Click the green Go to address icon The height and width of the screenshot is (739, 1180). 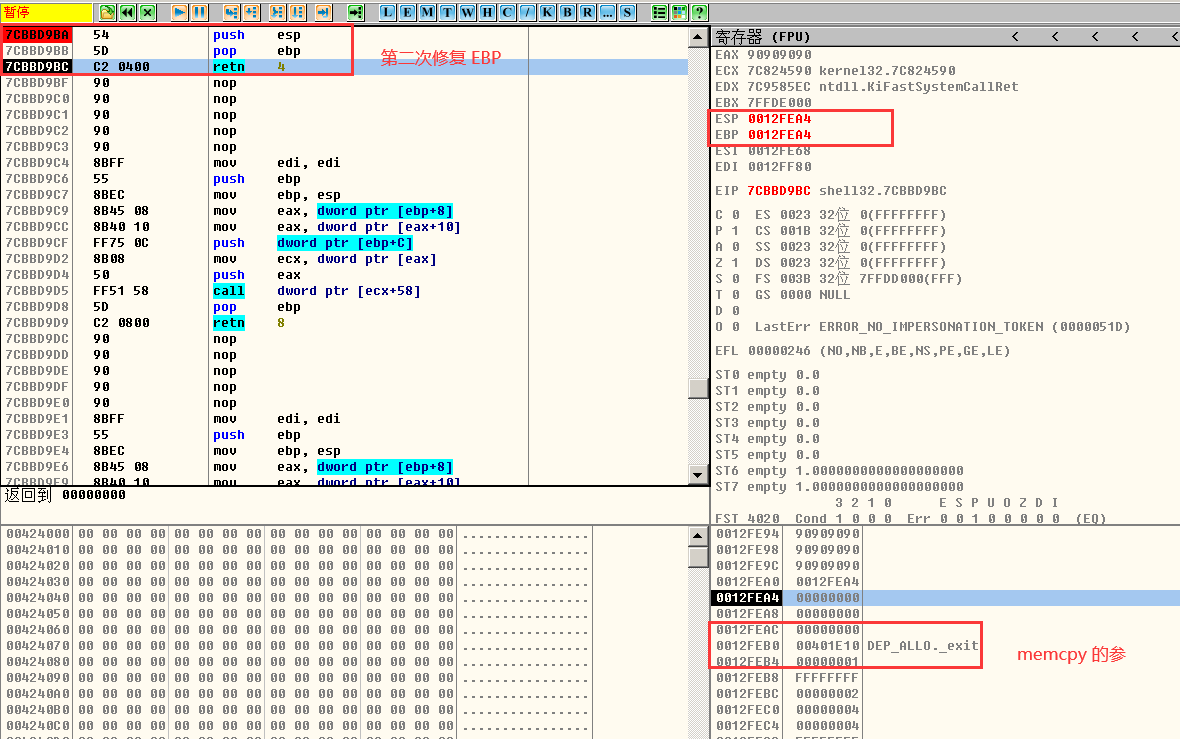(355, 12)
